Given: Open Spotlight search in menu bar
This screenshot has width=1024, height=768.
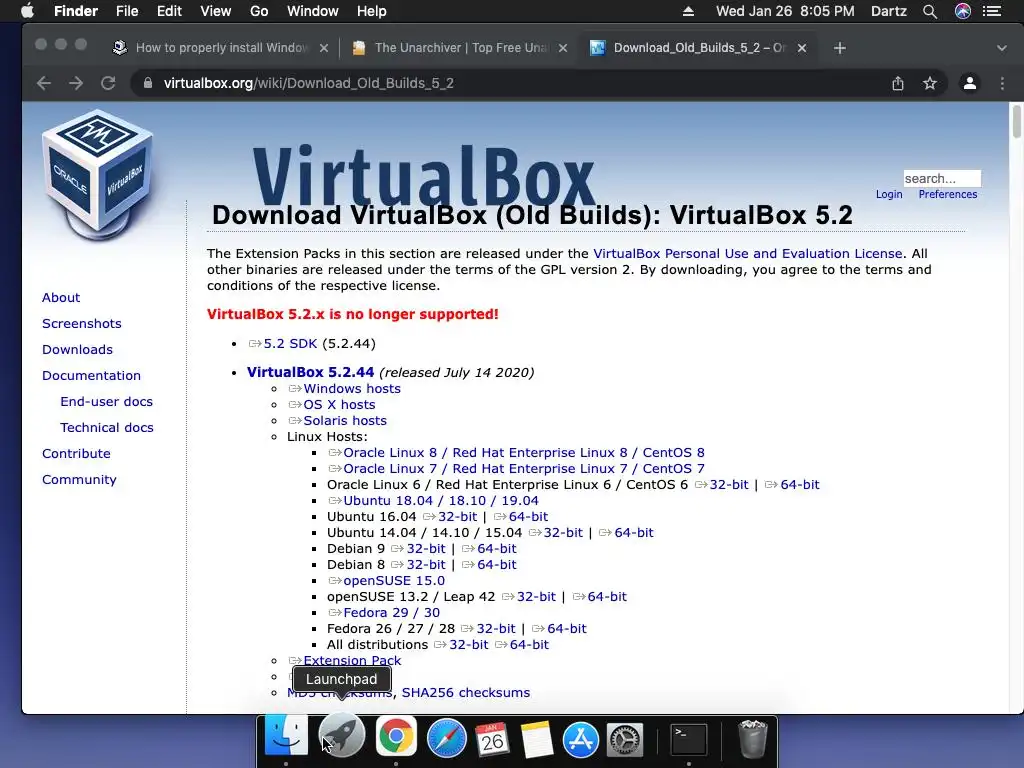Looking at the screenshot, I should pos(930,11).
